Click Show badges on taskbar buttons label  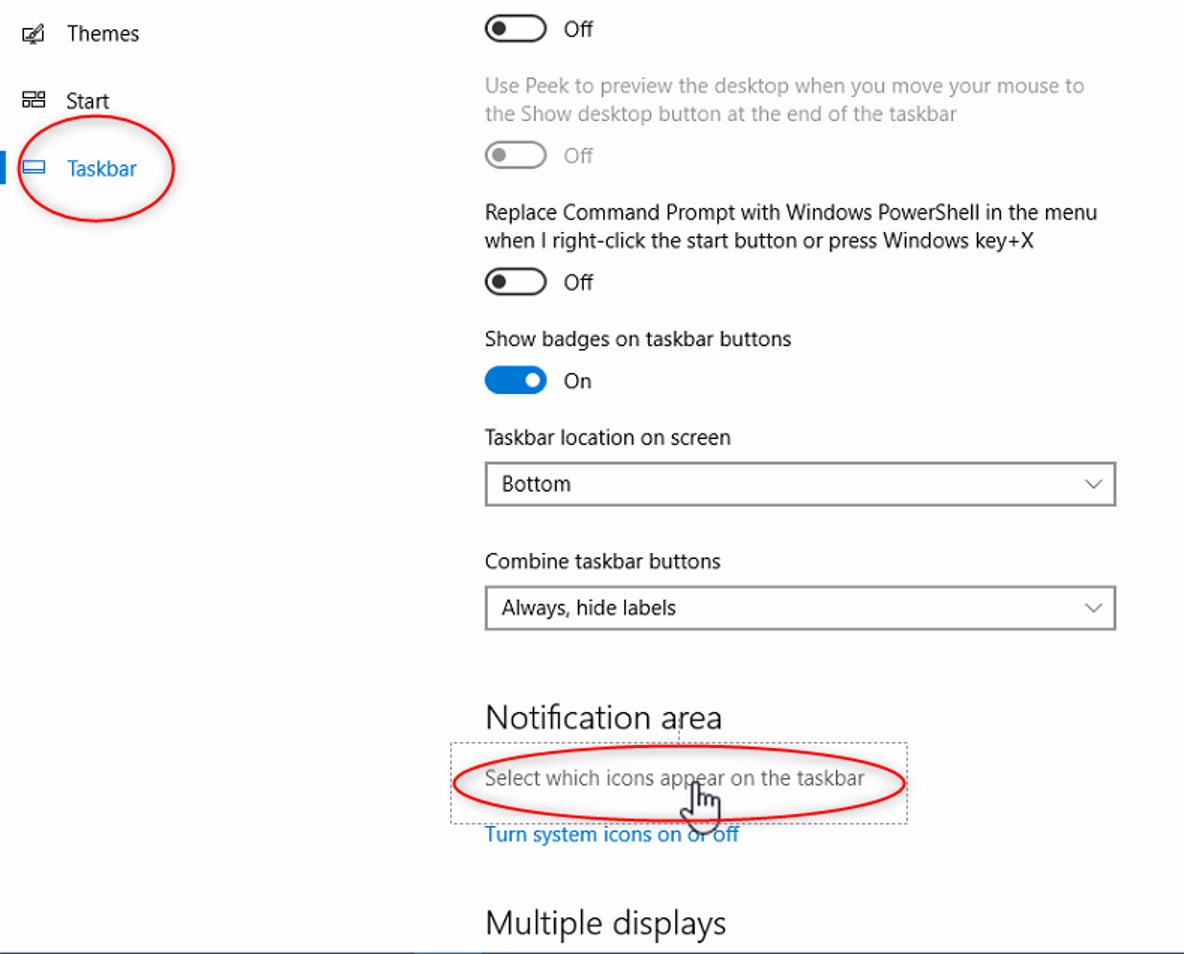637,339
